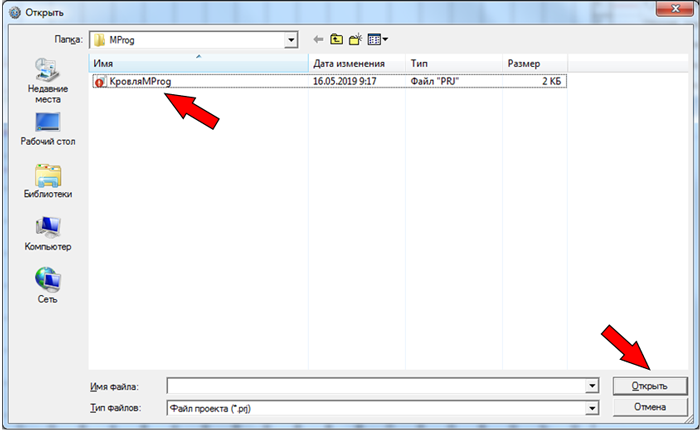Screen dimensions: 700x430
Task: Go back using the left arrow icon
Action: point(318,40)
